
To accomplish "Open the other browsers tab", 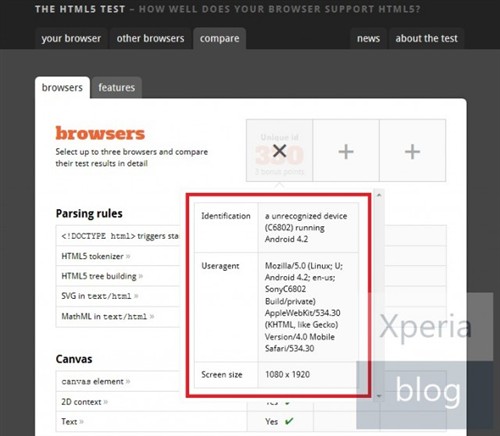I will tap(150, 38).
